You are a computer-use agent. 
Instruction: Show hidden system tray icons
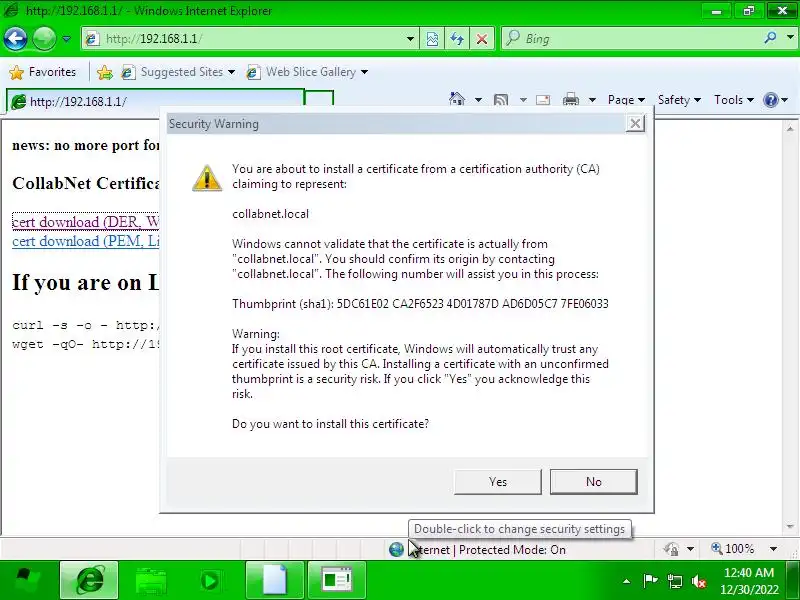(x=627, y=581)
